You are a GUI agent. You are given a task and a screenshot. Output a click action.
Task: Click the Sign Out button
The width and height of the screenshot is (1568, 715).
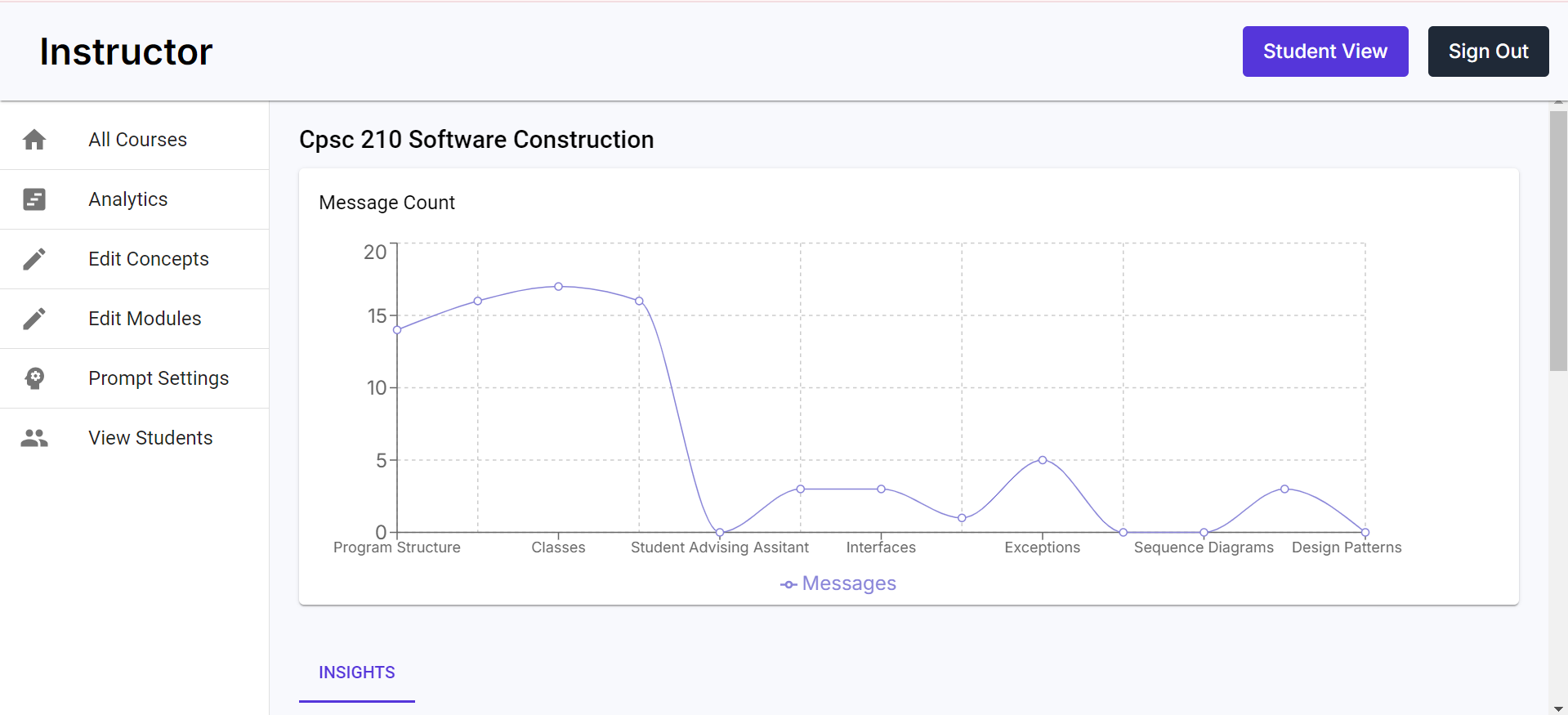[1488, 51]
